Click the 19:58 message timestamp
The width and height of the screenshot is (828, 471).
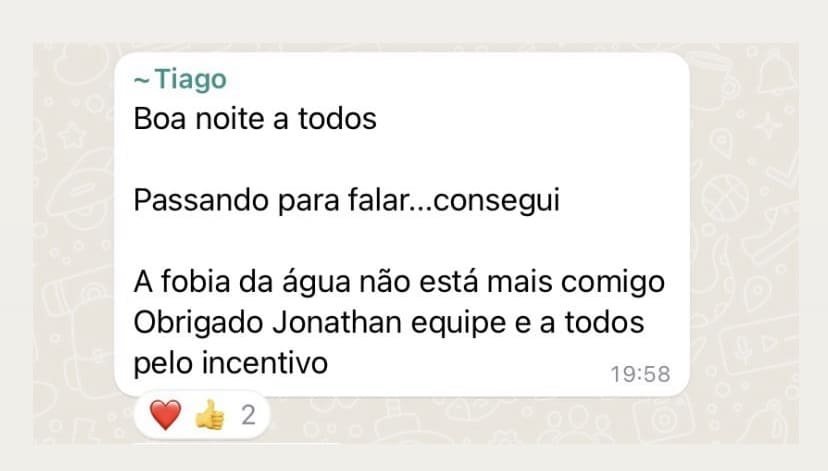641,374
